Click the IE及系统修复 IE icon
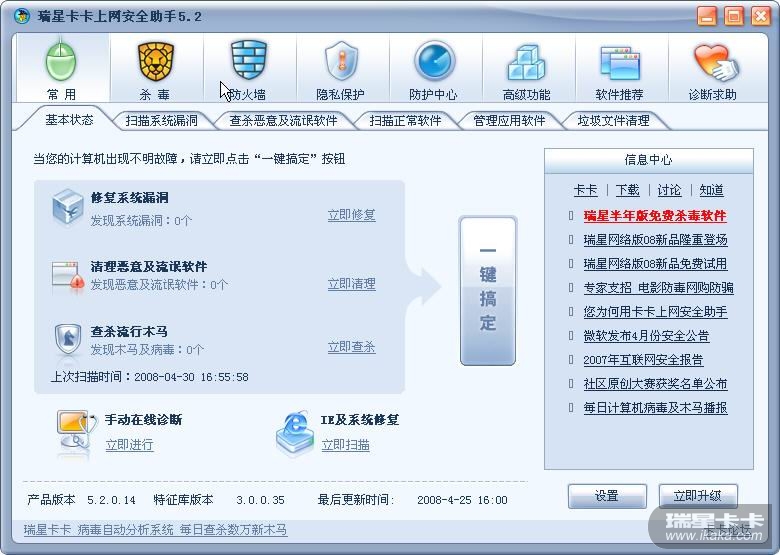Image resolution: width=780 pixels, height=555 pixels. 295,432
